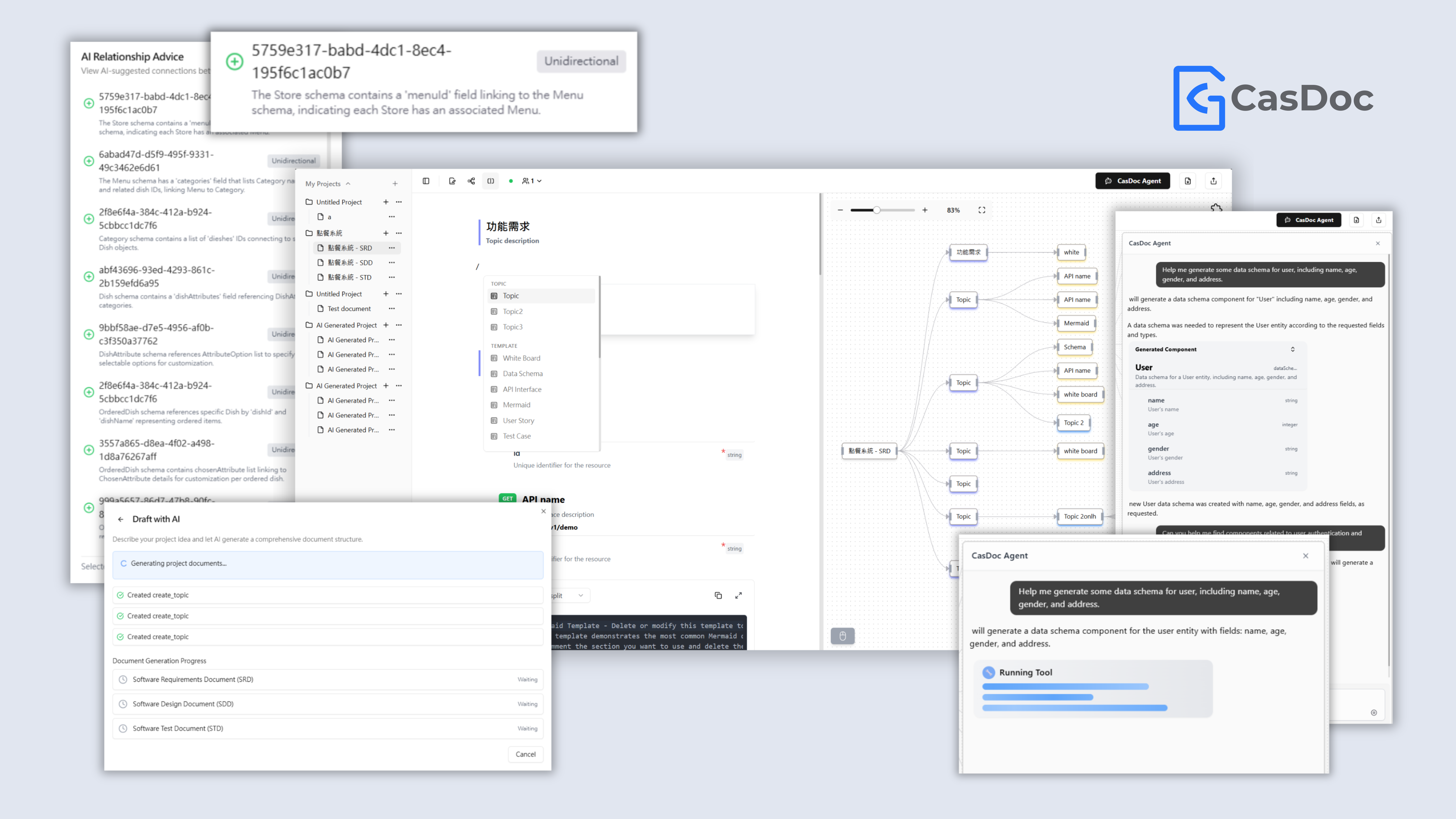This screenshot has width=1456, height=819.
Task: Click CasDoc Agent button in agent window
Action: coord(1308,220)
